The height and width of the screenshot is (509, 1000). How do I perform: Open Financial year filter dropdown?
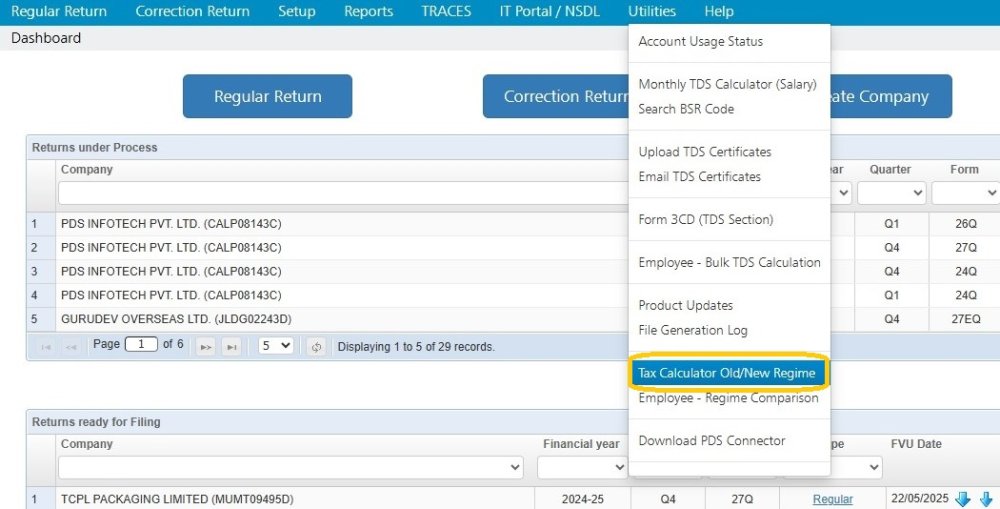coord(582,468)
